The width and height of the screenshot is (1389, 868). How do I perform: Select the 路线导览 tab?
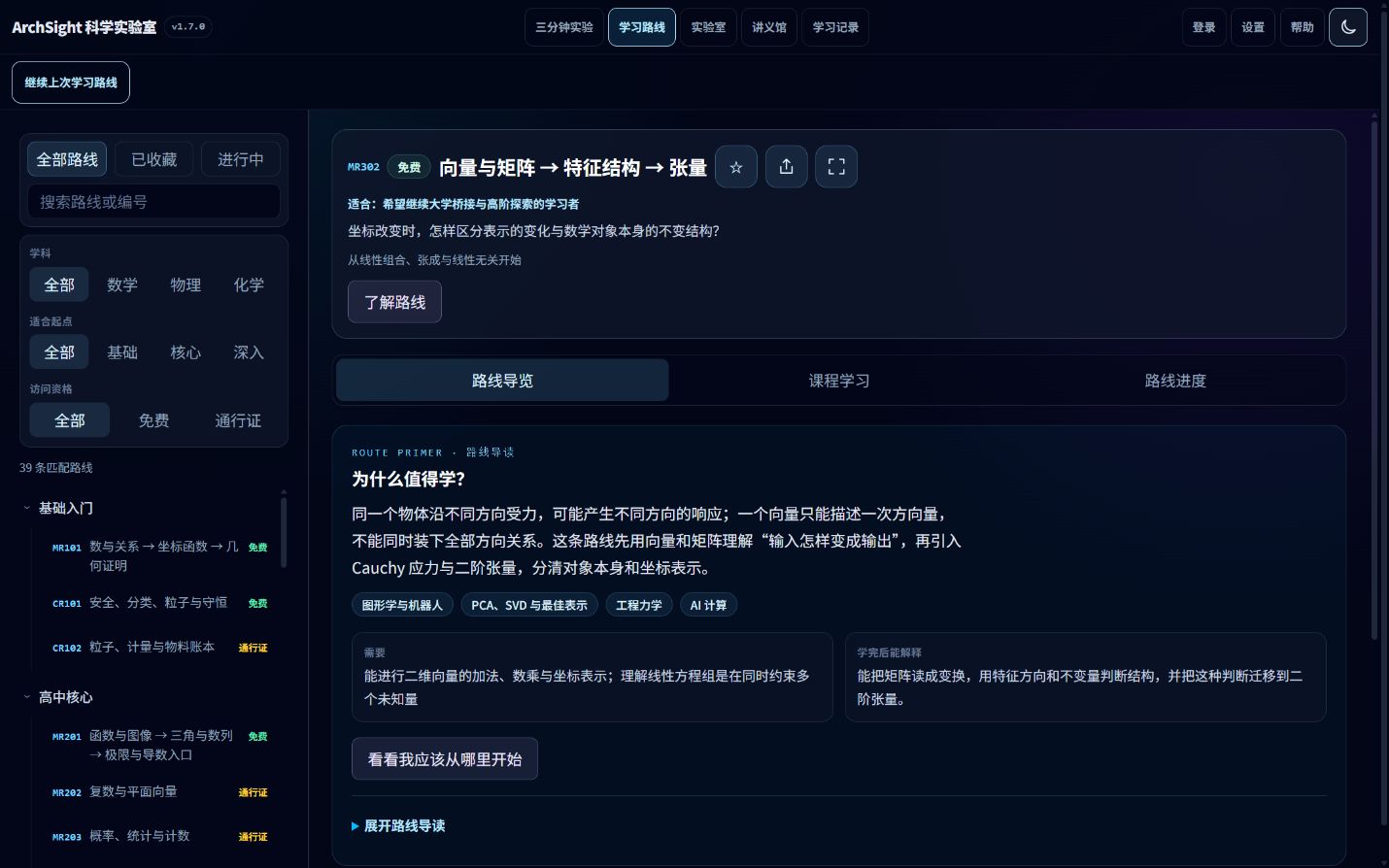pos(502,381)
